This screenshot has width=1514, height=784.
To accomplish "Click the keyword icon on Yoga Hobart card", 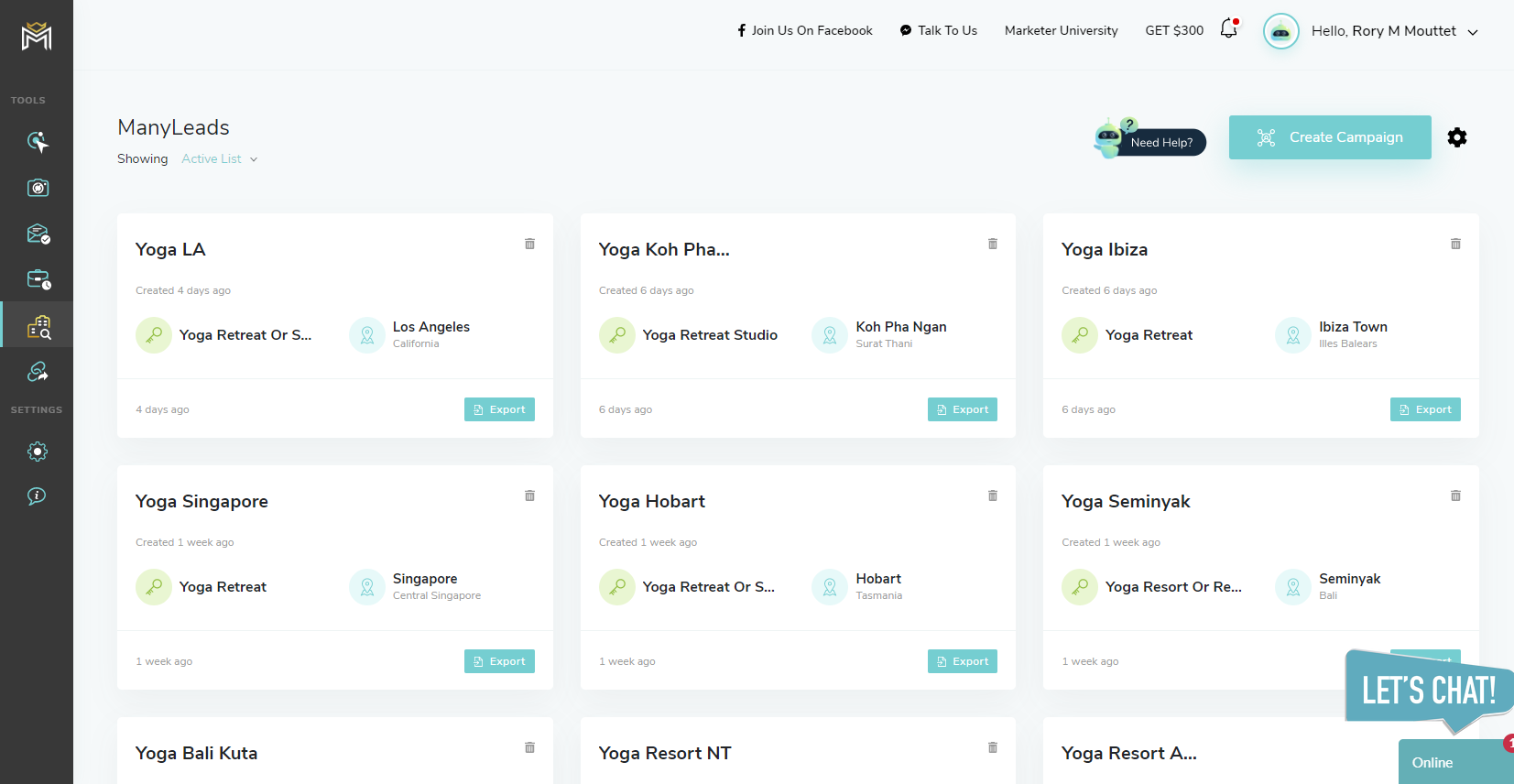I will pyautogui.click(x=617, y=587).
